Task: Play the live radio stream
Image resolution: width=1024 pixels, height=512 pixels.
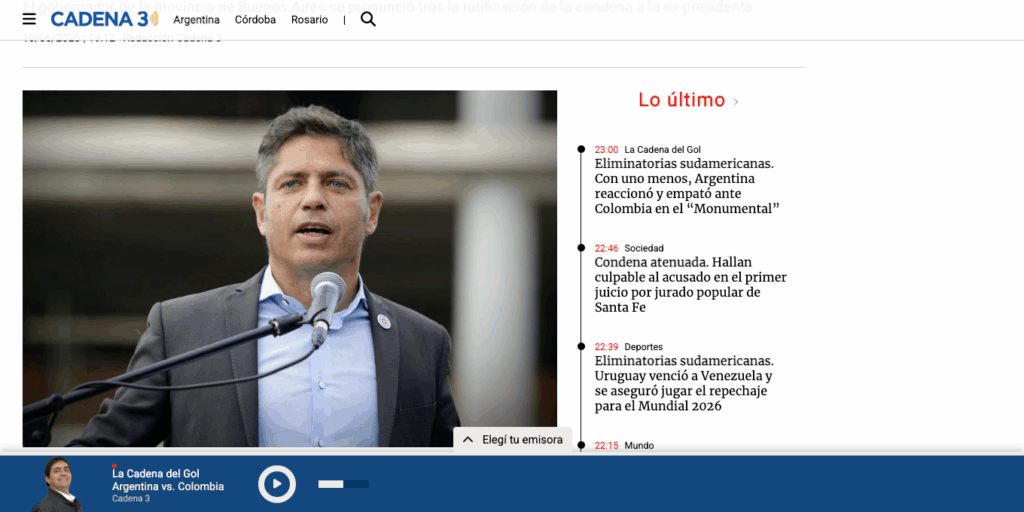Action: coord(277,484)
